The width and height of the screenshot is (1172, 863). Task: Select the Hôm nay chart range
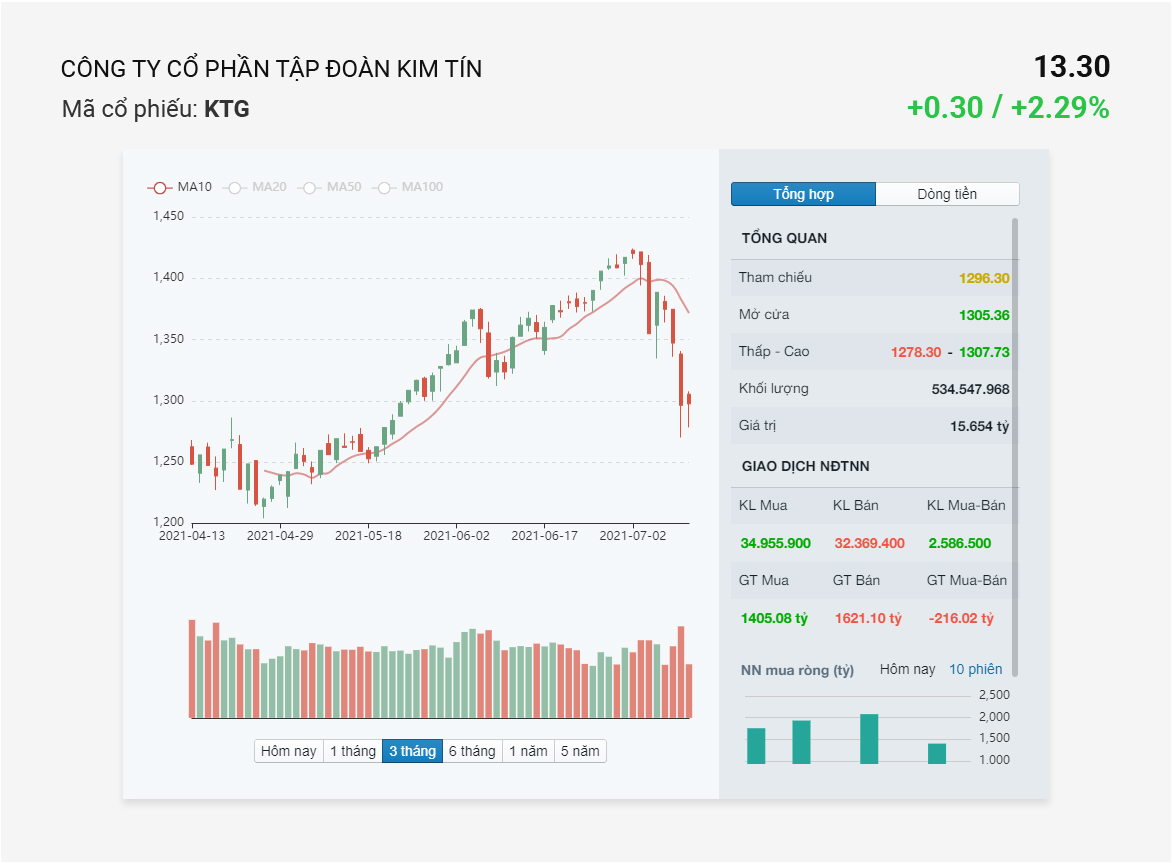click(289, 751)
